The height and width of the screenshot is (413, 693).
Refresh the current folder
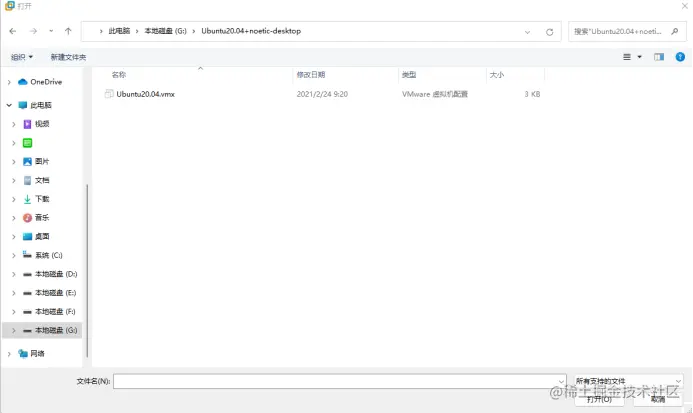click(x=549, y=32)
